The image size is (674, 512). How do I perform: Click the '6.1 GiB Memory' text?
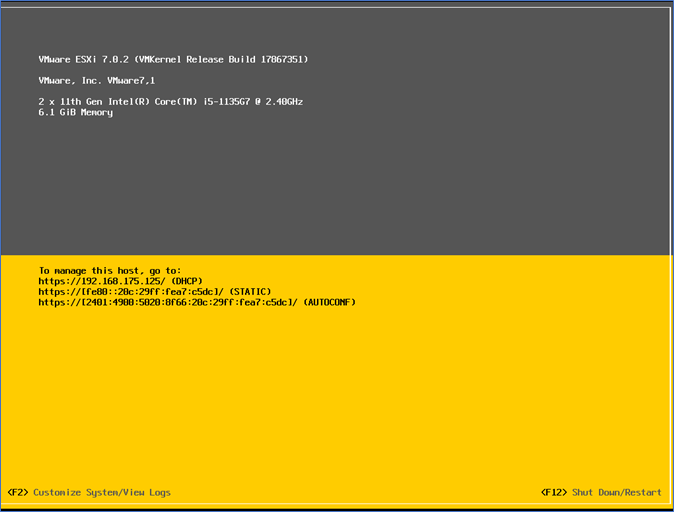(76, 112)
